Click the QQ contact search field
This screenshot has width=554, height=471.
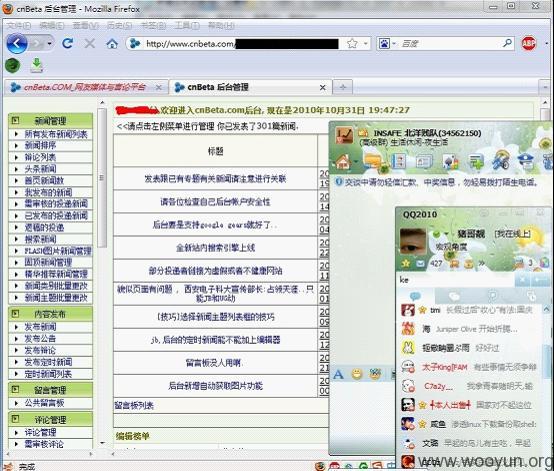[456, 280]
